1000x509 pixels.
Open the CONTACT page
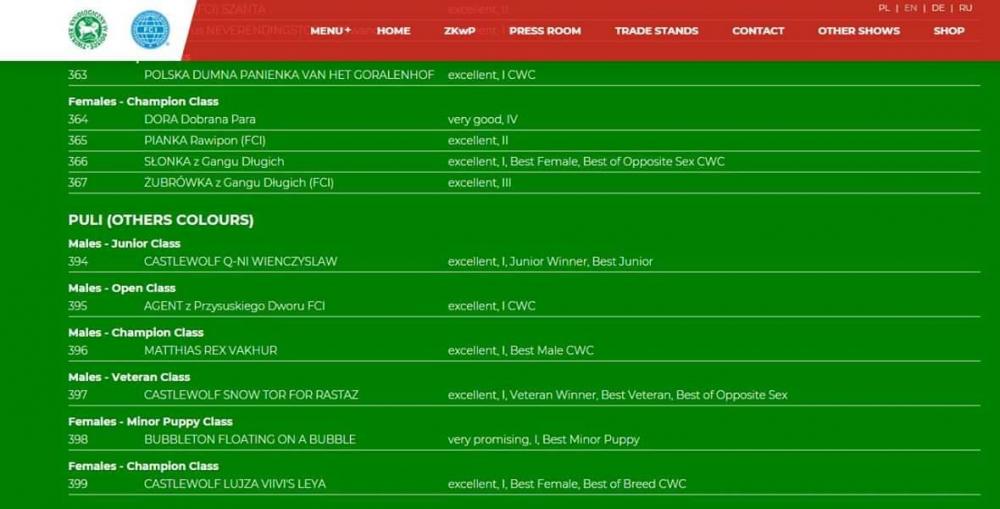(x=758, y=31)
